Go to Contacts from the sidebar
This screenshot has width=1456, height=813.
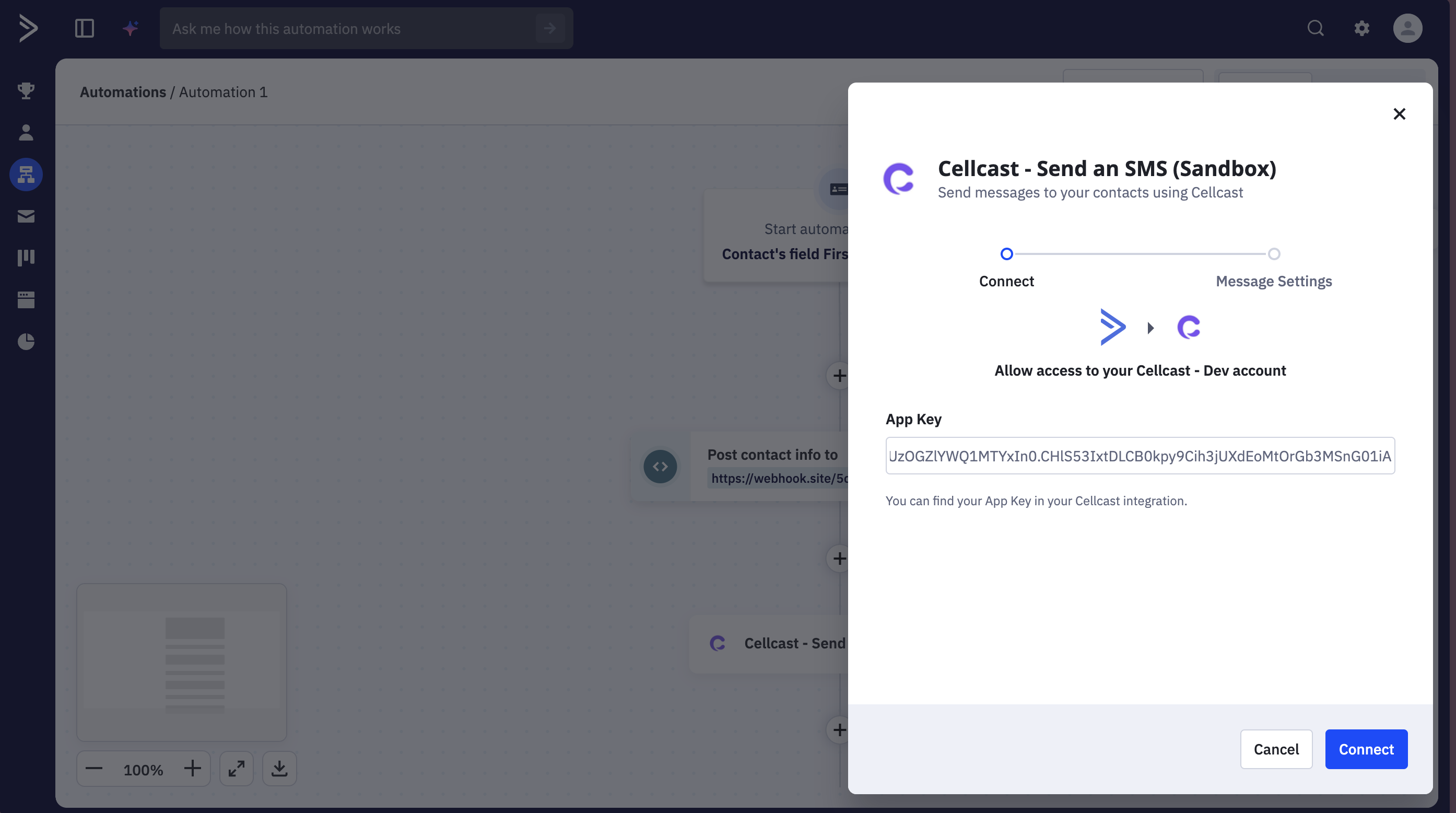coord(26,132)
